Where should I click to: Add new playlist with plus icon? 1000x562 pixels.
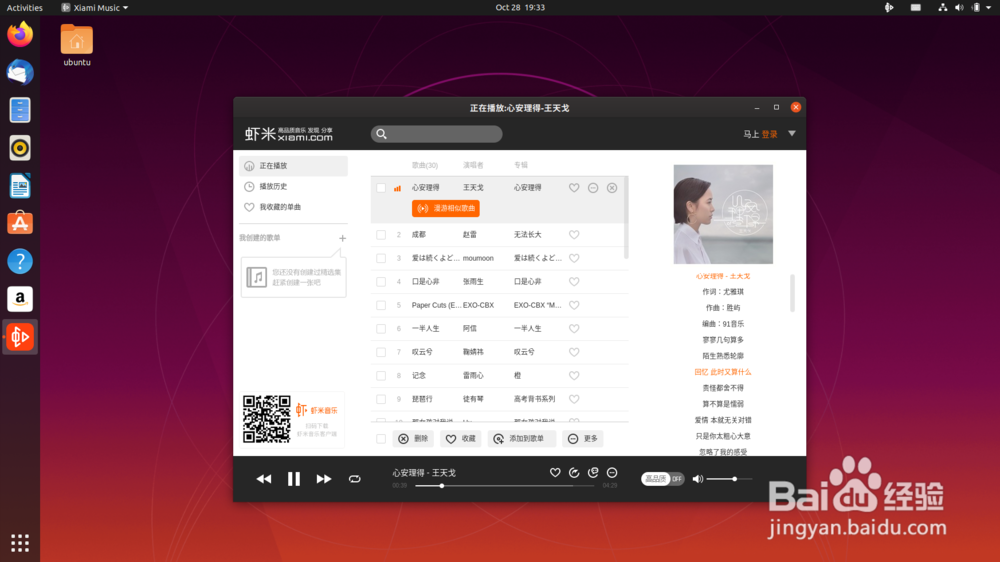342,238
